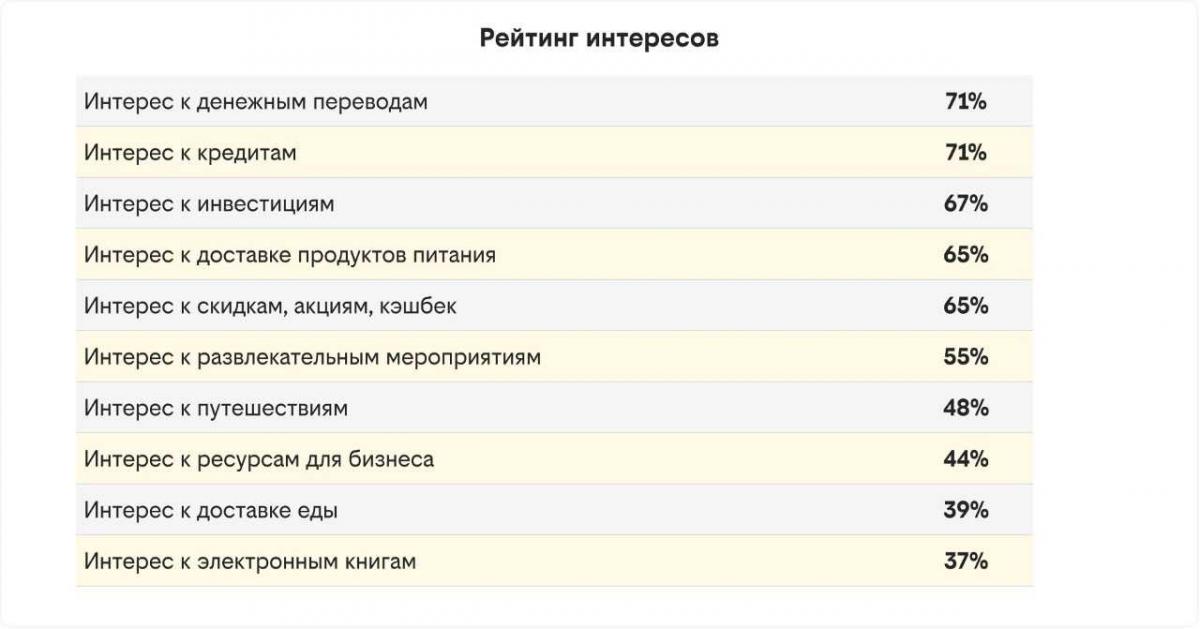Click the 55% value for развлекательным мероприятиям
This screenshot has height=629, width=1200.
tap(966, 356)
